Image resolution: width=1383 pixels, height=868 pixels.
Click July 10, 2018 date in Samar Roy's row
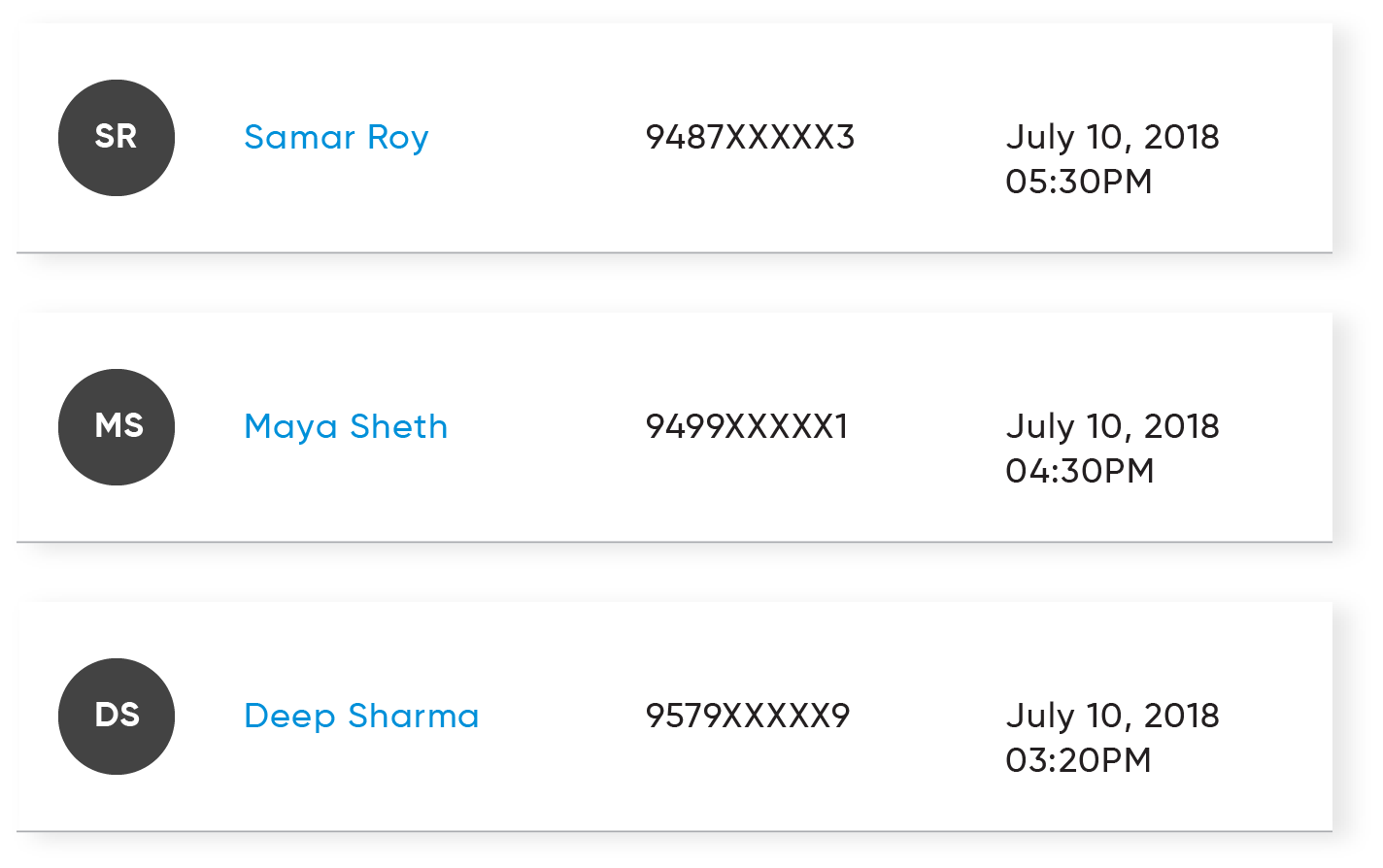click(1113, 137)
